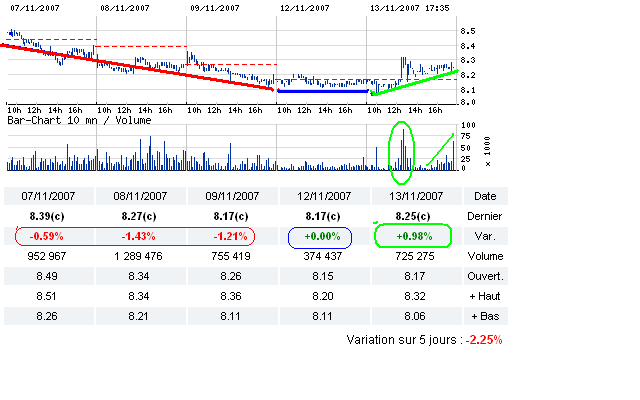Click the 13/11/2007 17:35 timestamp above the chart
Viewport: 640px width, 400px height.
[410, 8]
